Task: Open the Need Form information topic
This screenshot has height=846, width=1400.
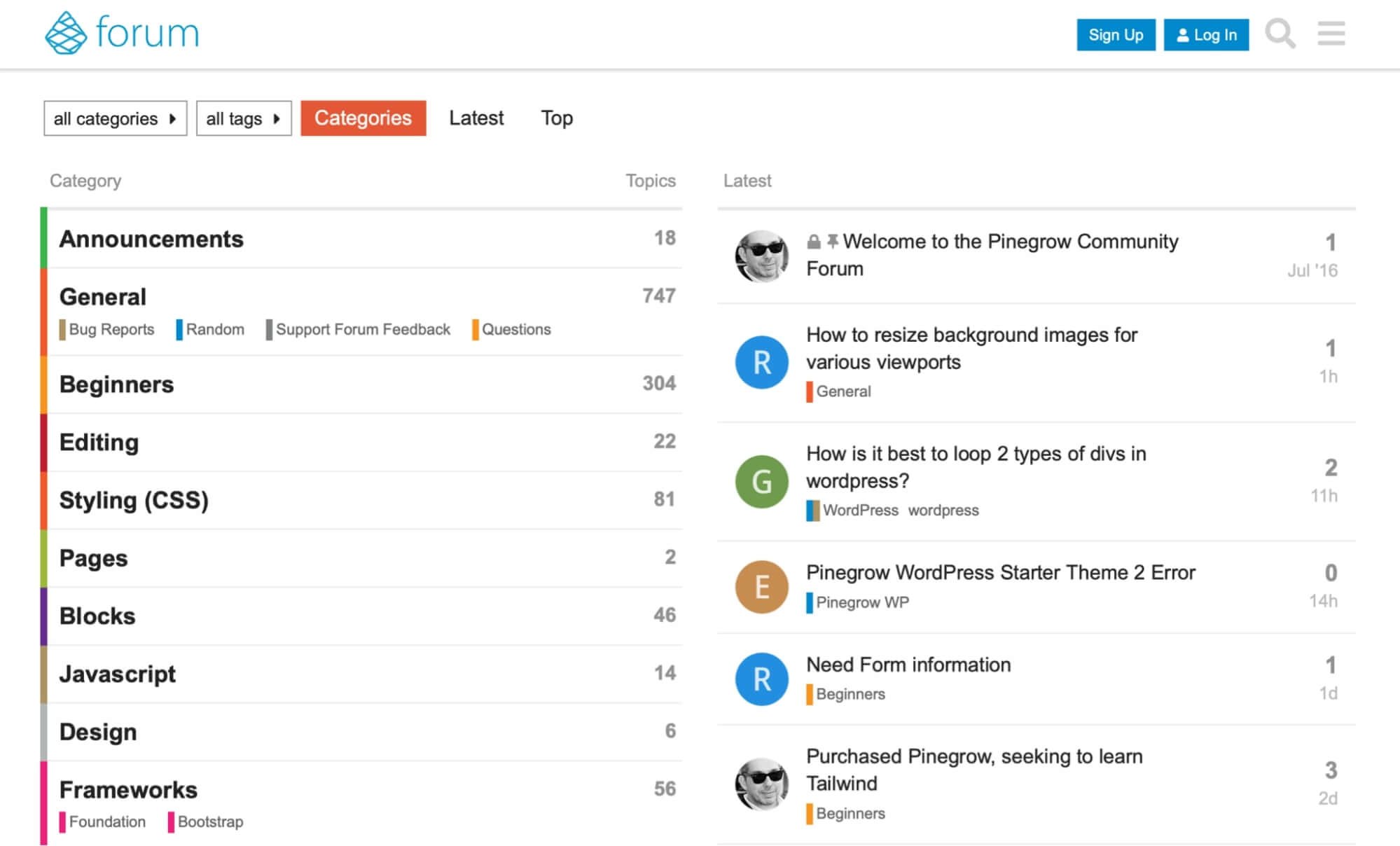Action: (908, 665)
